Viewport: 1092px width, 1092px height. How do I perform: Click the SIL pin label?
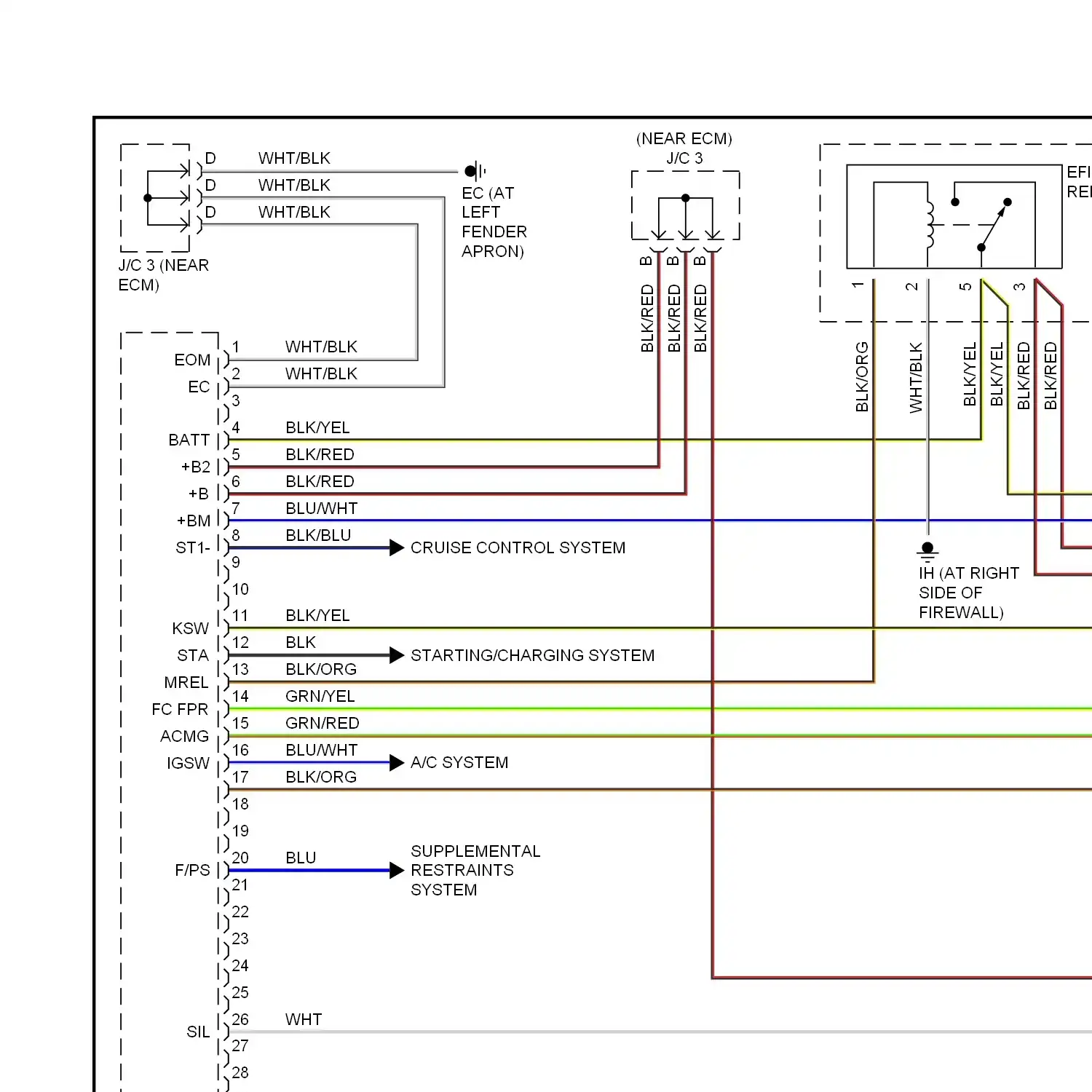click(x=198, y=1032)
